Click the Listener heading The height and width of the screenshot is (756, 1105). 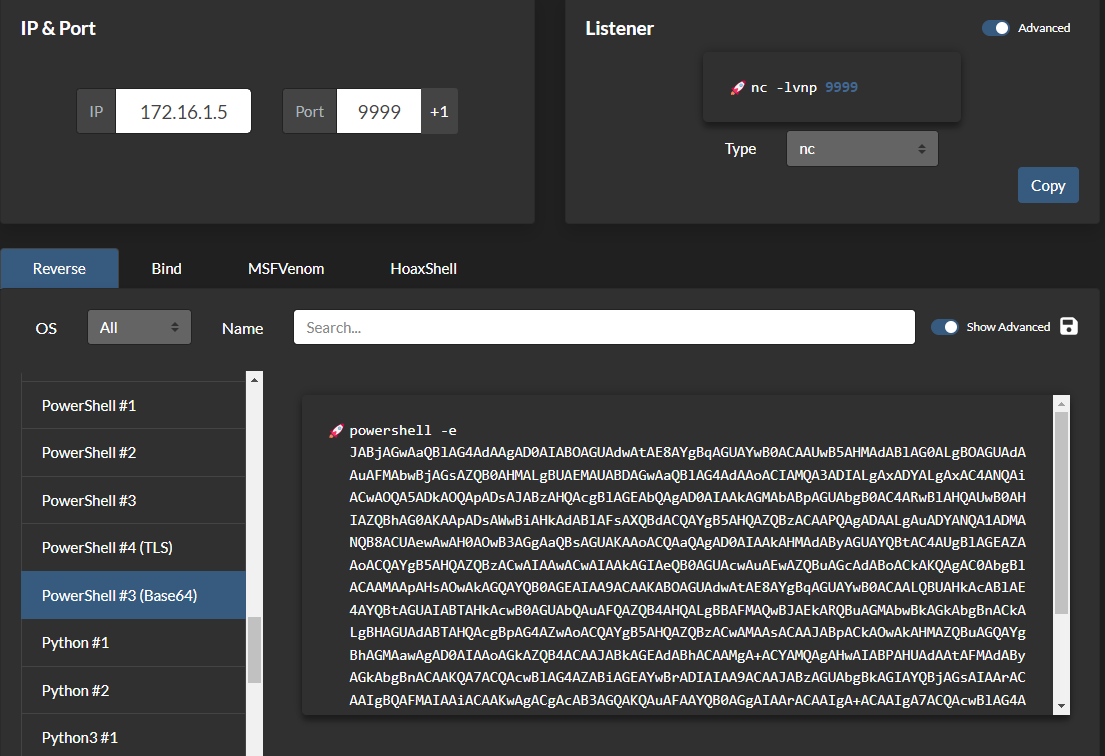619,28
